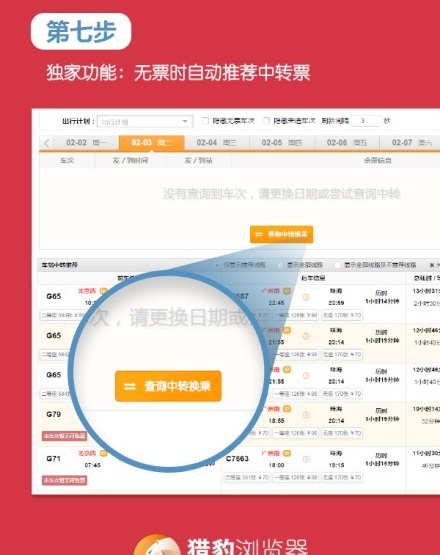Edit the refresh interval seconds field
Screen dimensions: 440x555
tap(366, 121)
